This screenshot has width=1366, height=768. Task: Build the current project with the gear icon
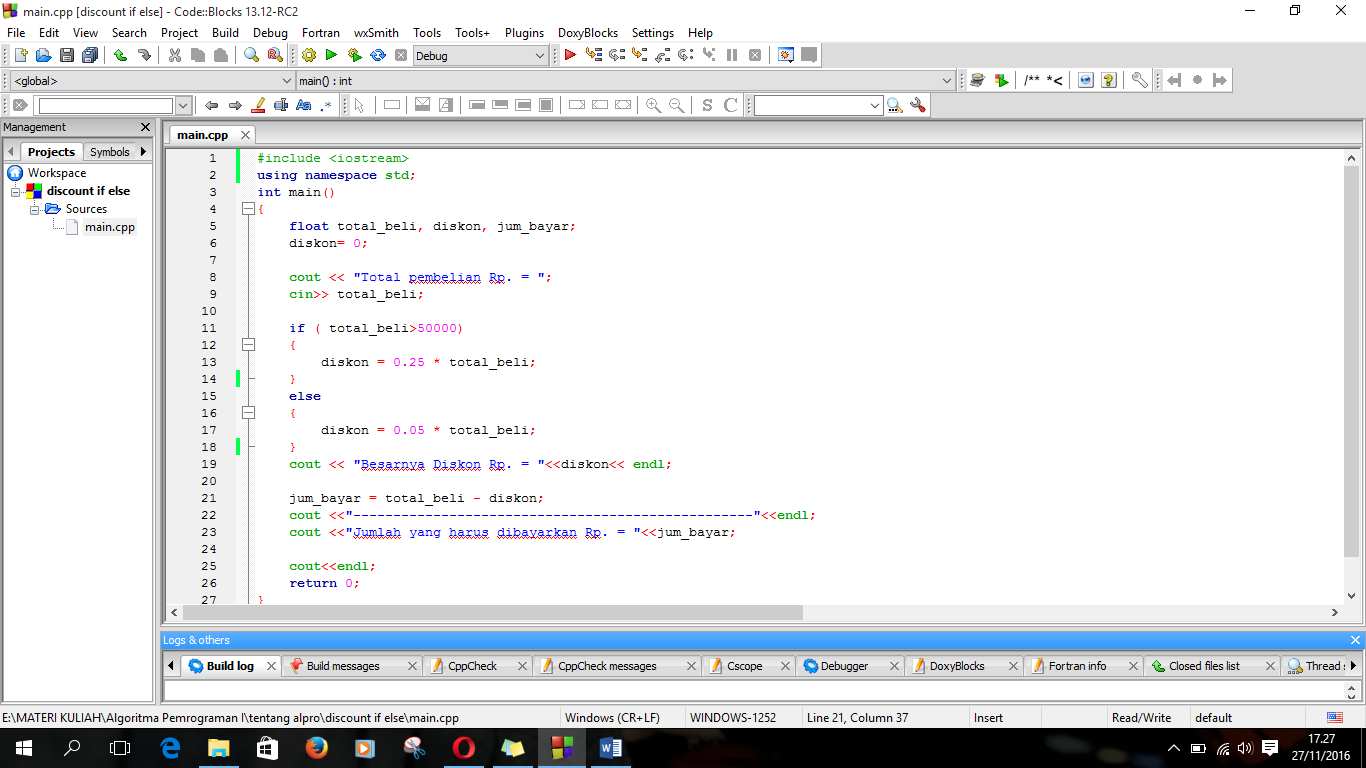tap(310, 55)
